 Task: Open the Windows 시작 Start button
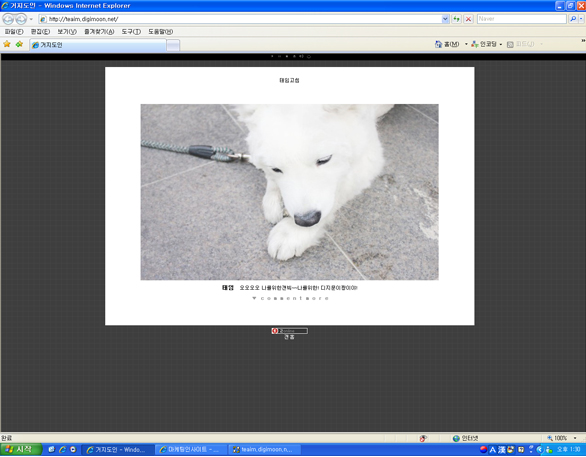[21, 450]
